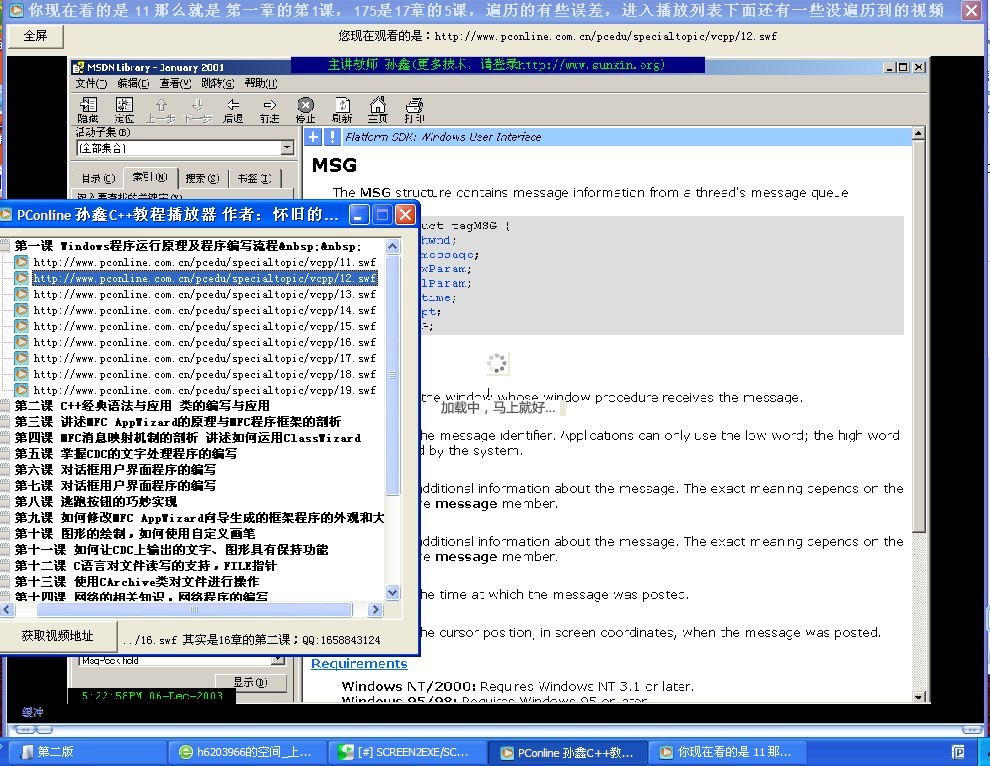The height and width of the screenshot is (766, 990).
Task: Switch to the 索引 tab
Action: pyautogui.click(x=150, y=177)
